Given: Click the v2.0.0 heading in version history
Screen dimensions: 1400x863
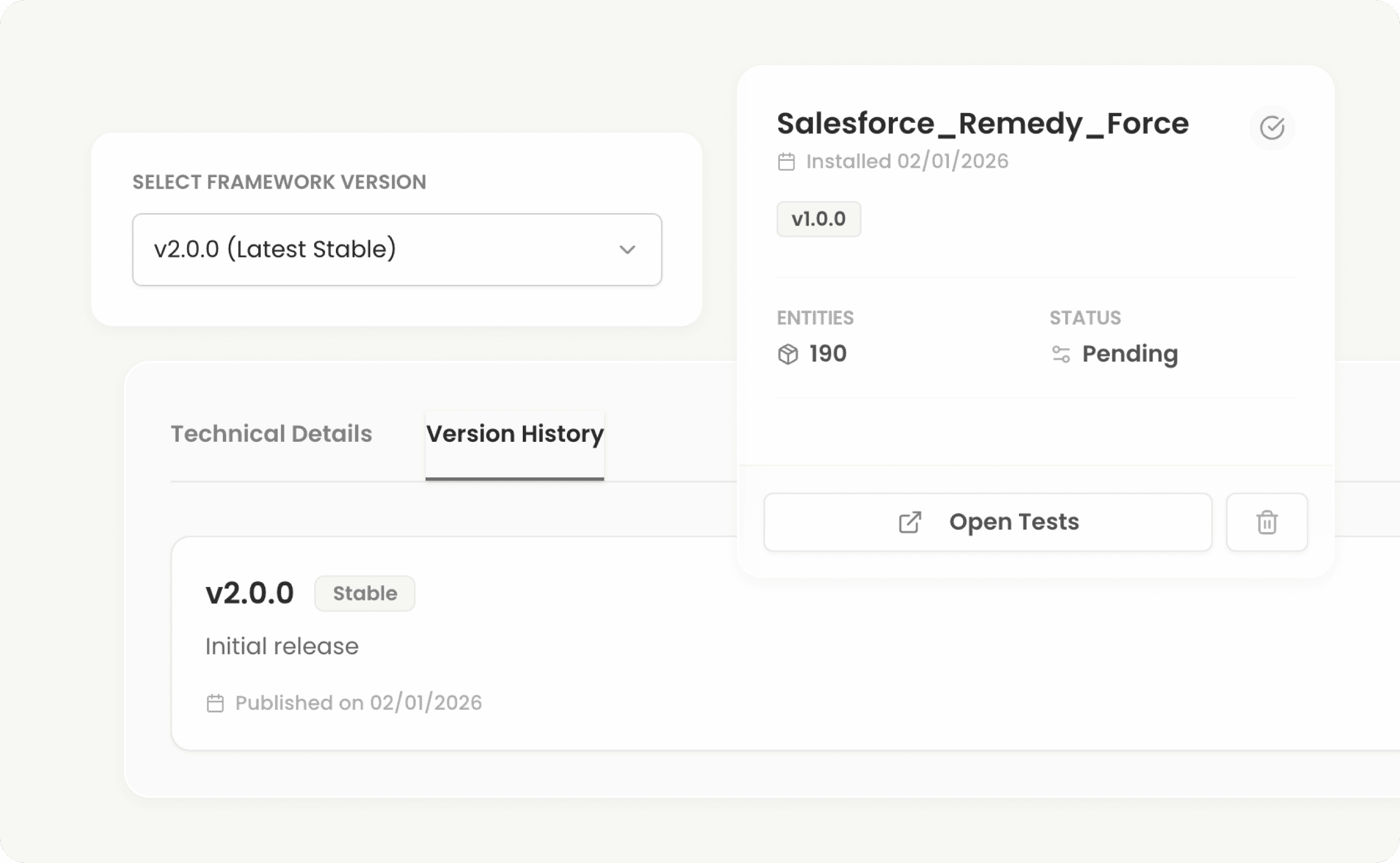Looking at the screenshot, I should coord(250,592).
